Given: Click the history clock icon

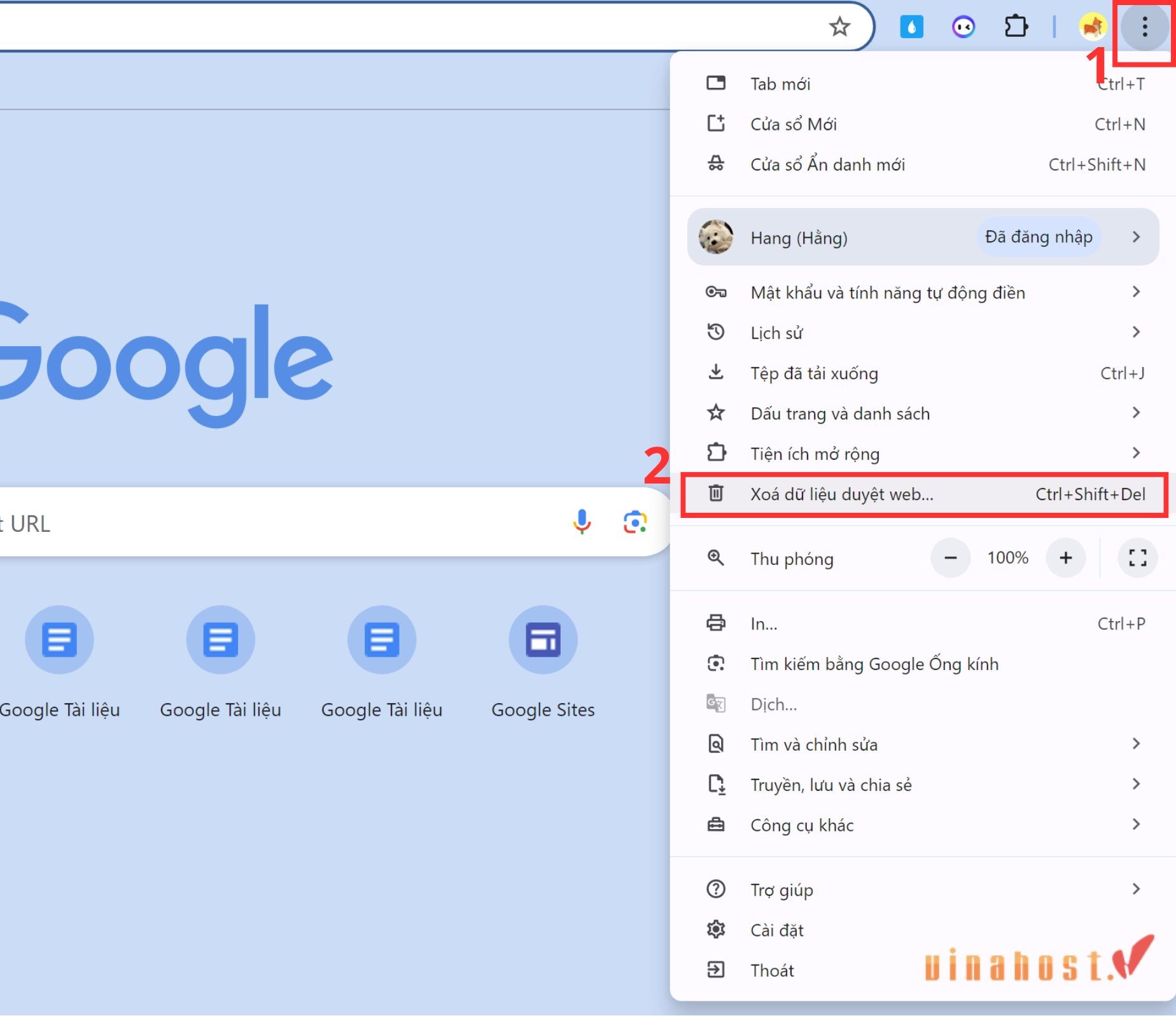Looking at the screenshot, I should (716, 331).
